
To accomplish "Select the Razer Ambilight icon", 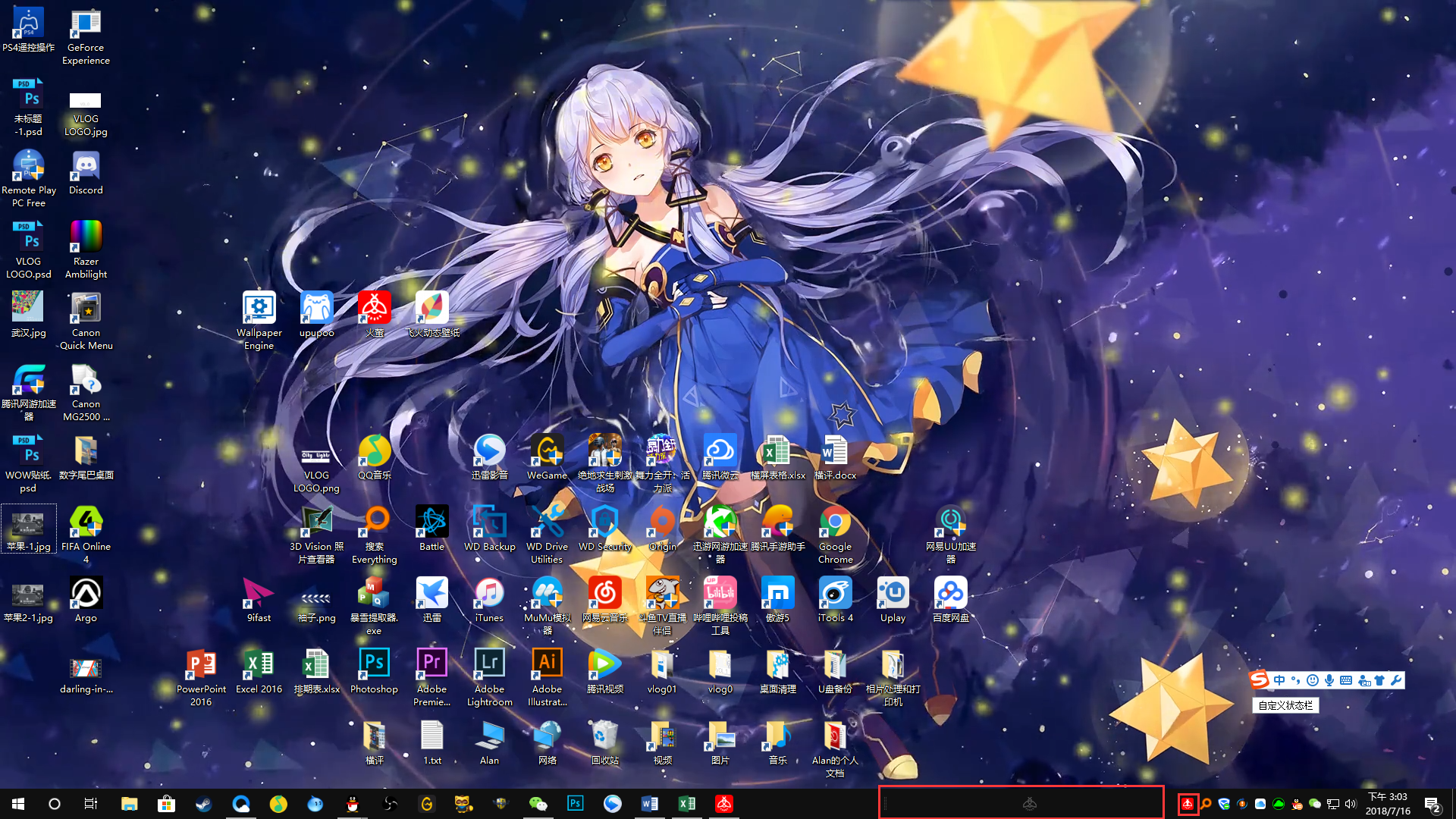I will click(86, 249).
